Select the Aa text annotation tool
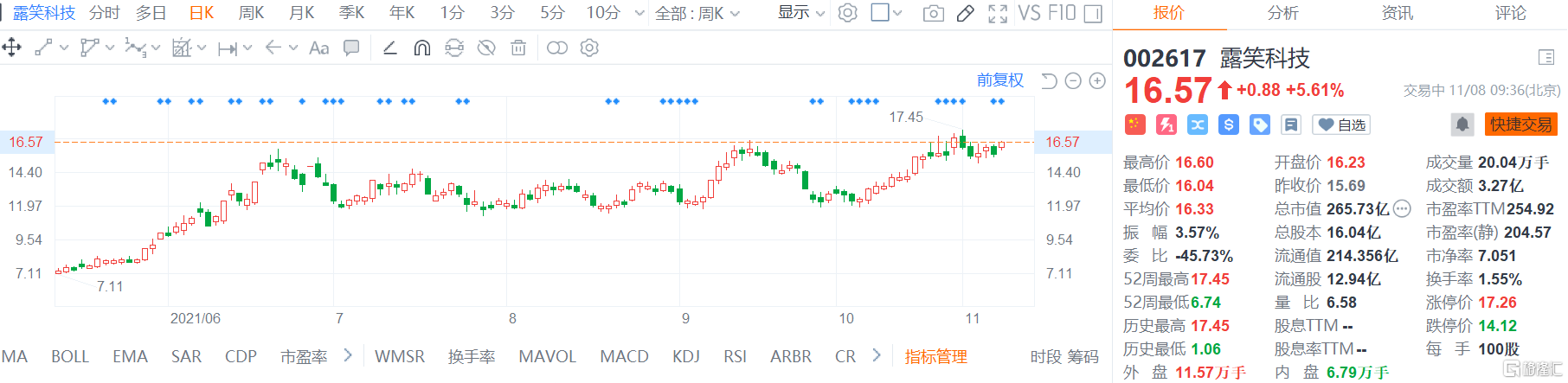 pyautogui.click(x=319, y=48)
